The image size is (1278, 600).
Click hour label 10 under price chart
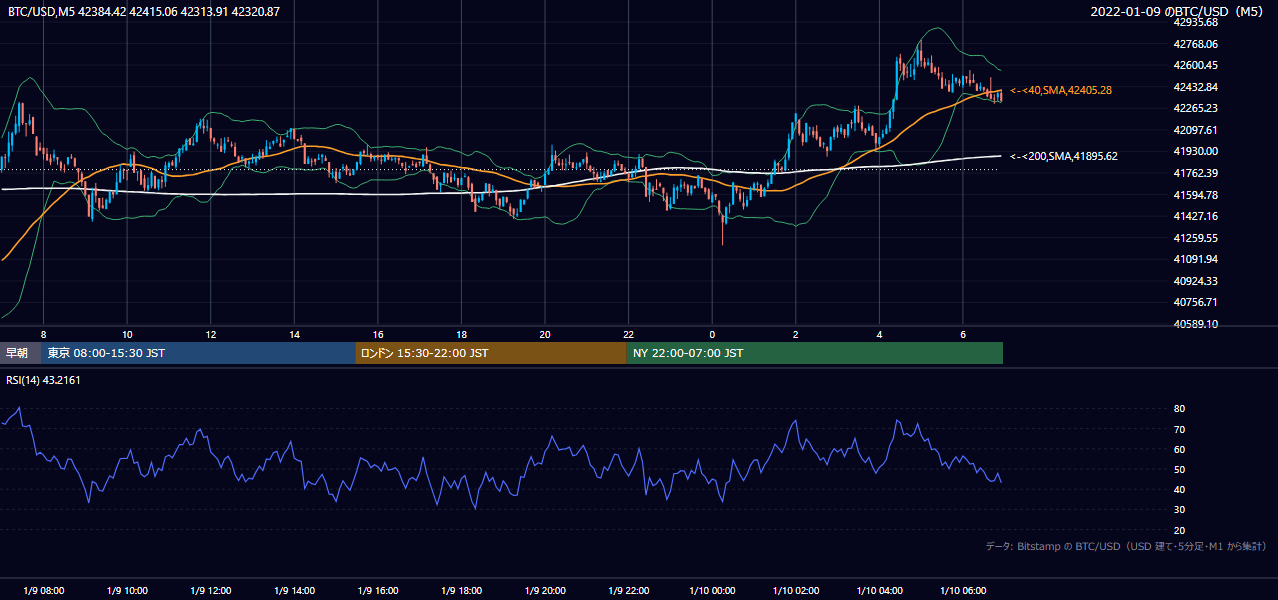point(127,334)
